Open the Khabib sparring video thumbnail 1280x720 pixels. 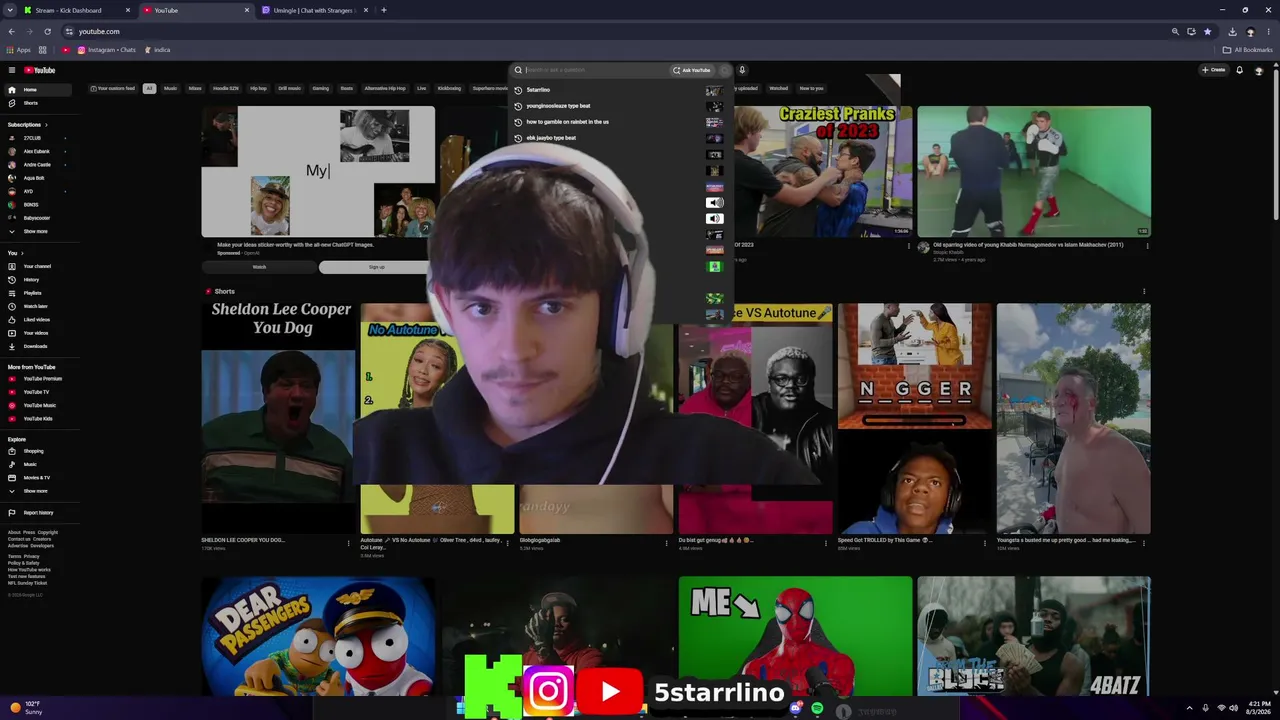pos(1034,171)
